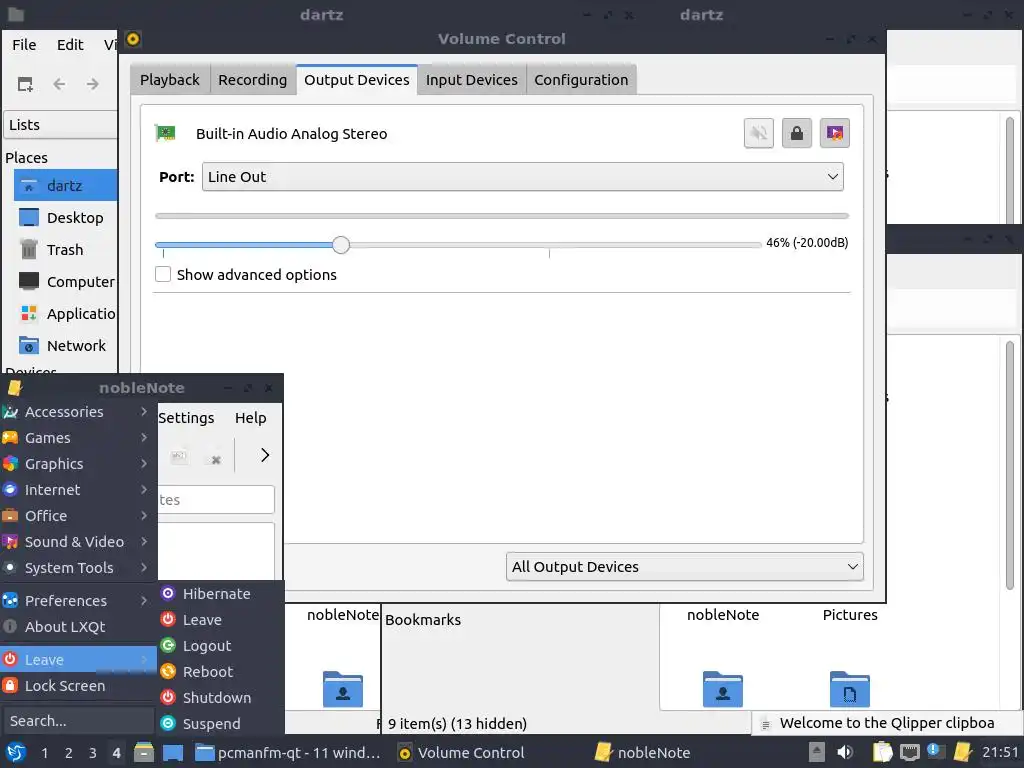Open nobleNote Settings menu
Viewport: 1024px width, 768px height.
click(186, 418)
